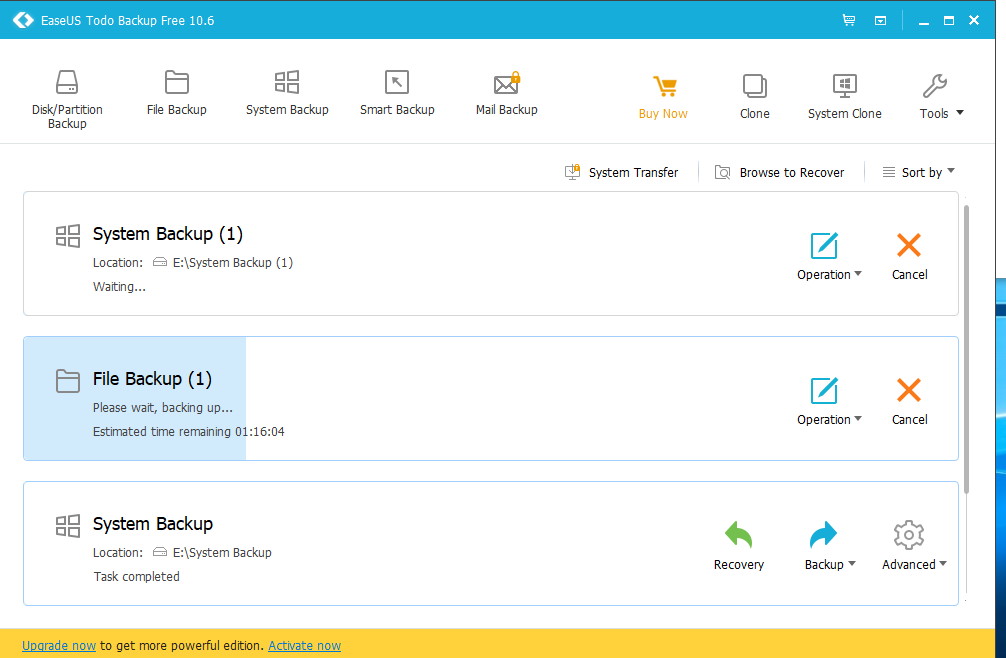
Task: Open Operation menu for System Backup (1)
Action: coord(829,257)
